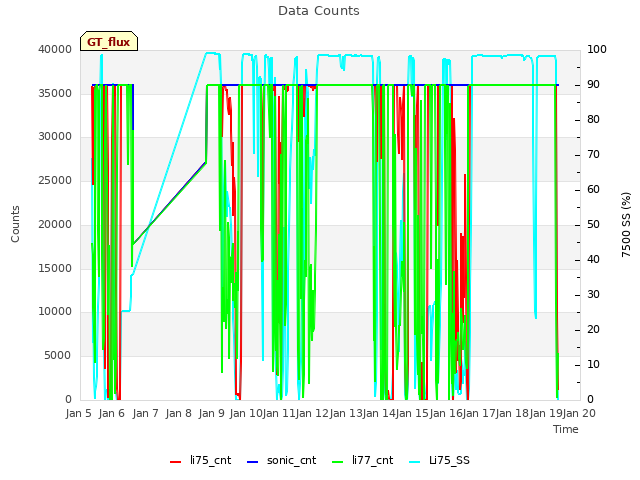Click the Jan 12 date tick label
640x480 pixels.
coord(312,413)
